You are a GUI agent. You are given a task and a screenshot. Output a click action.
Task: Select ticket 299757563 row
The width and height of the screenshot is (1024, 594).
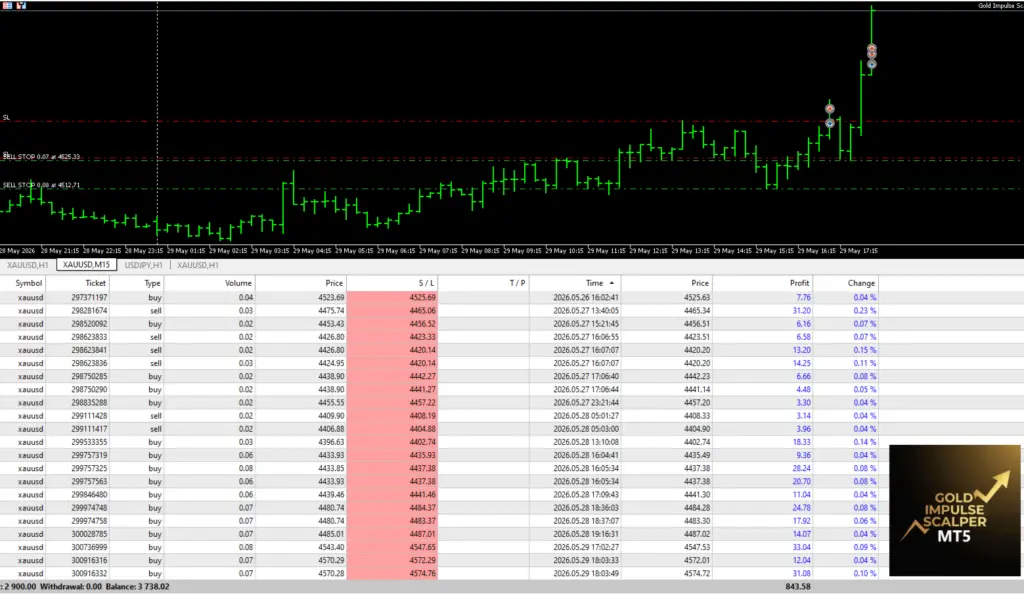439,482
